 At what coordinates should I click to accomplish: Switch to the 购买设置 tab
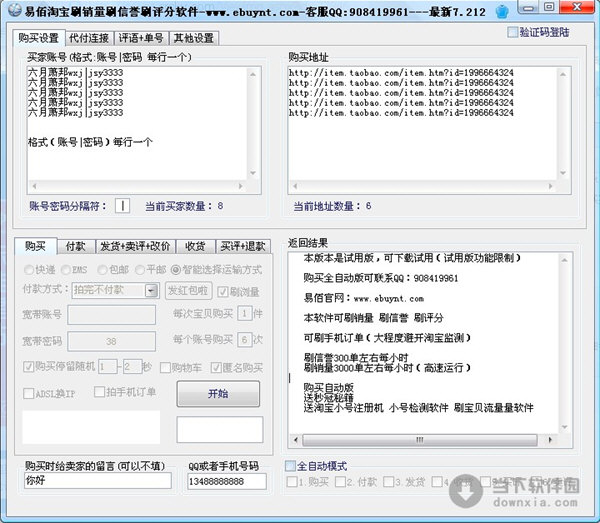pyautogui.click(x=39, y=38)
